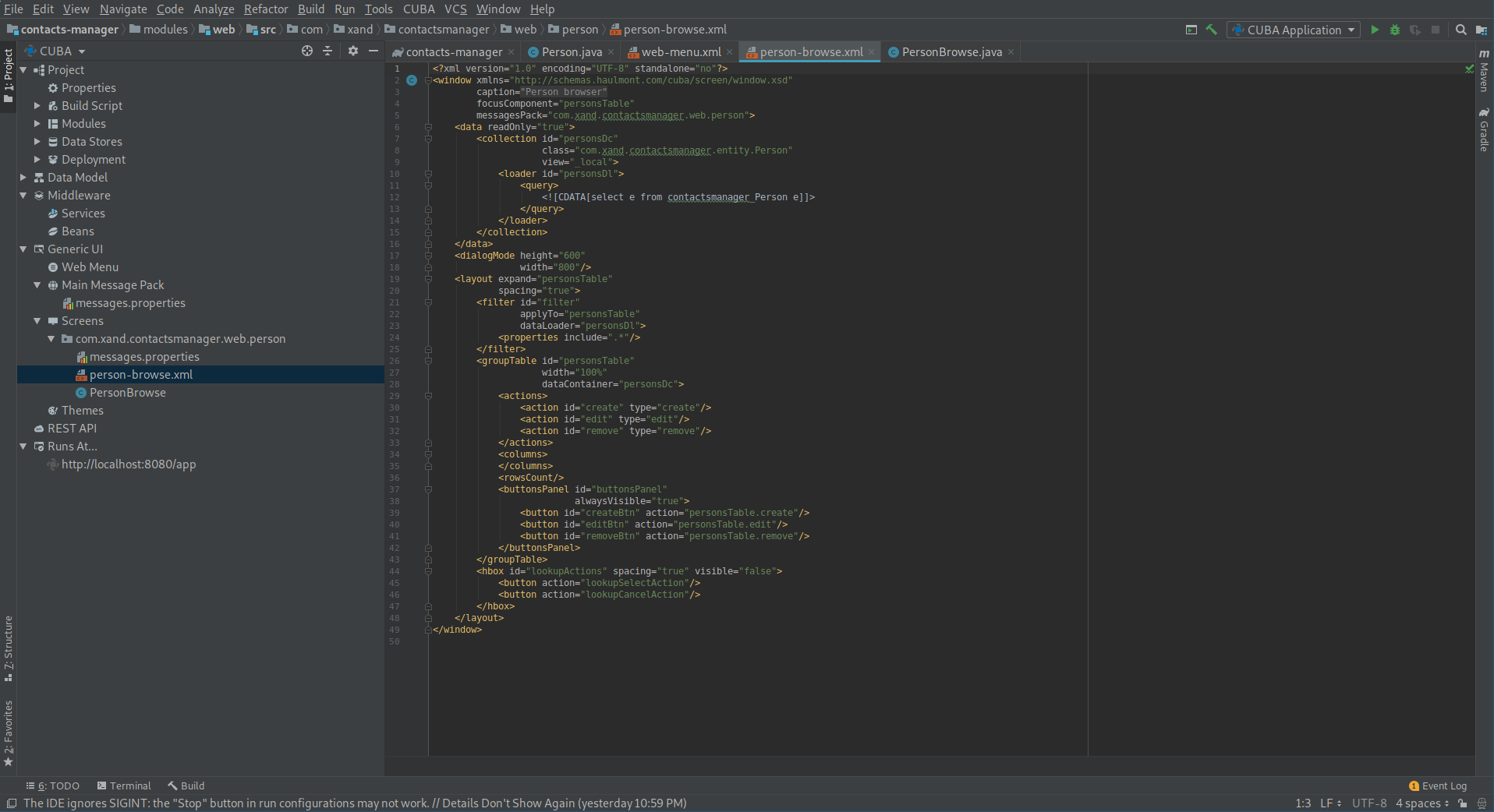
Task: Open the Terminal tool window
Action: (124, 786)
